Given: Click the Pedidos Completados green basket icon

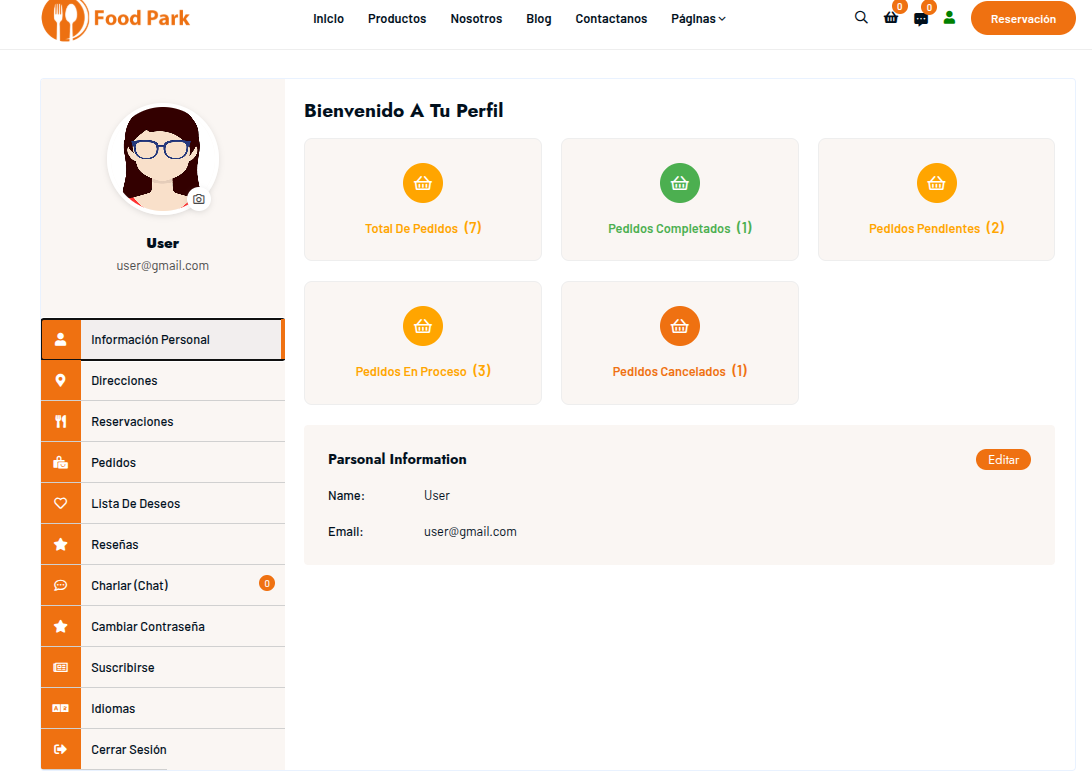Looking at the screenshot, I should (x=680, y=183).
